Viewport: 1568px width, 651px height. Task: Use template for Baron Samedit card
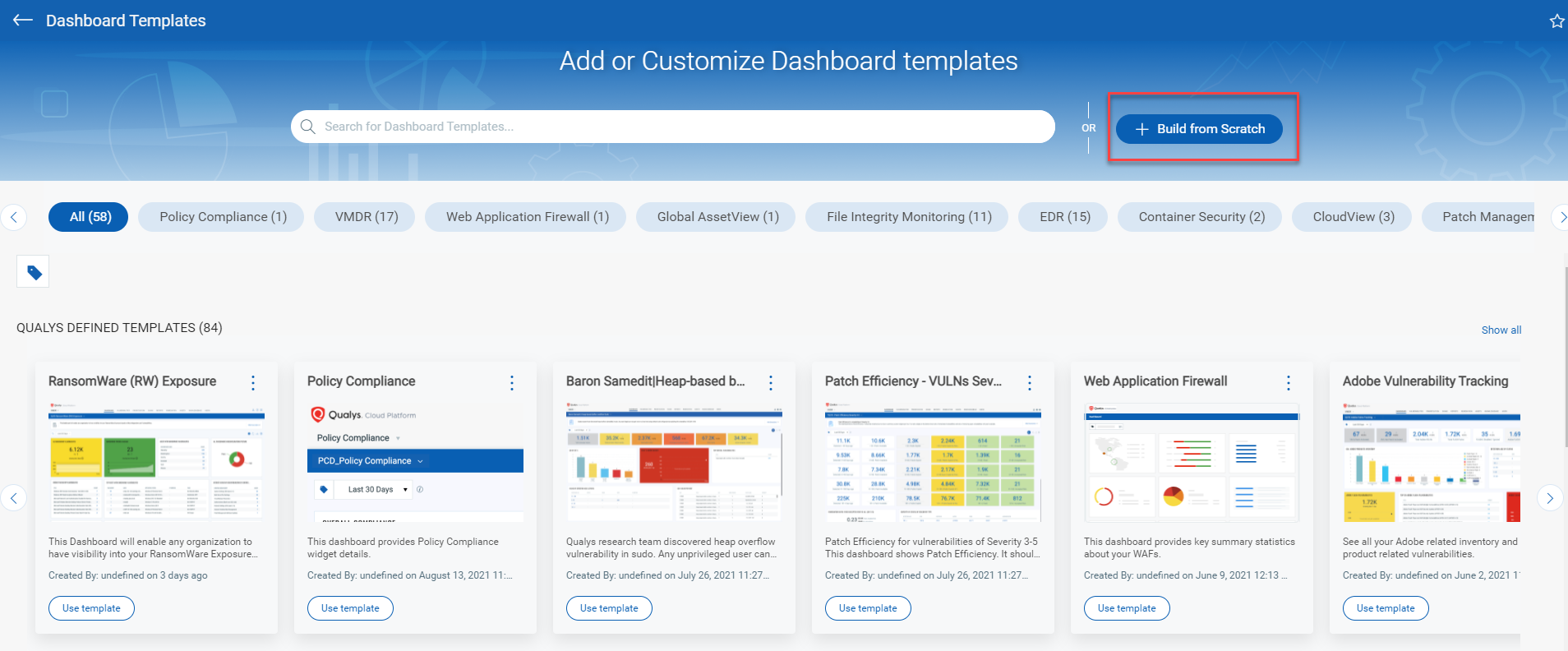tap(609, 608)
